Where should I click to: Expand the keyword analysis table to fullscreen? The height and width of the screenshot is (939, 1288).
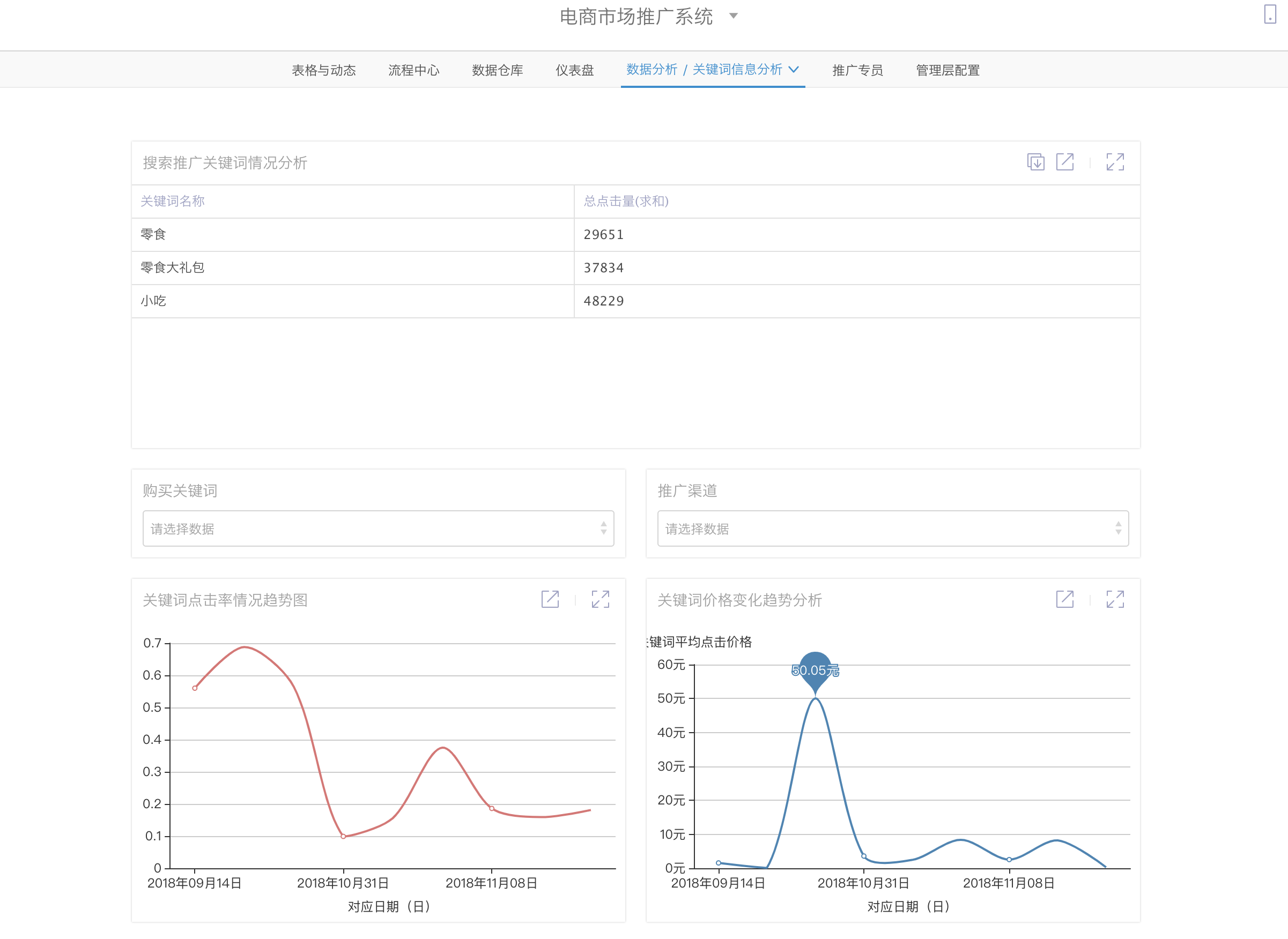coord(1115,162)
